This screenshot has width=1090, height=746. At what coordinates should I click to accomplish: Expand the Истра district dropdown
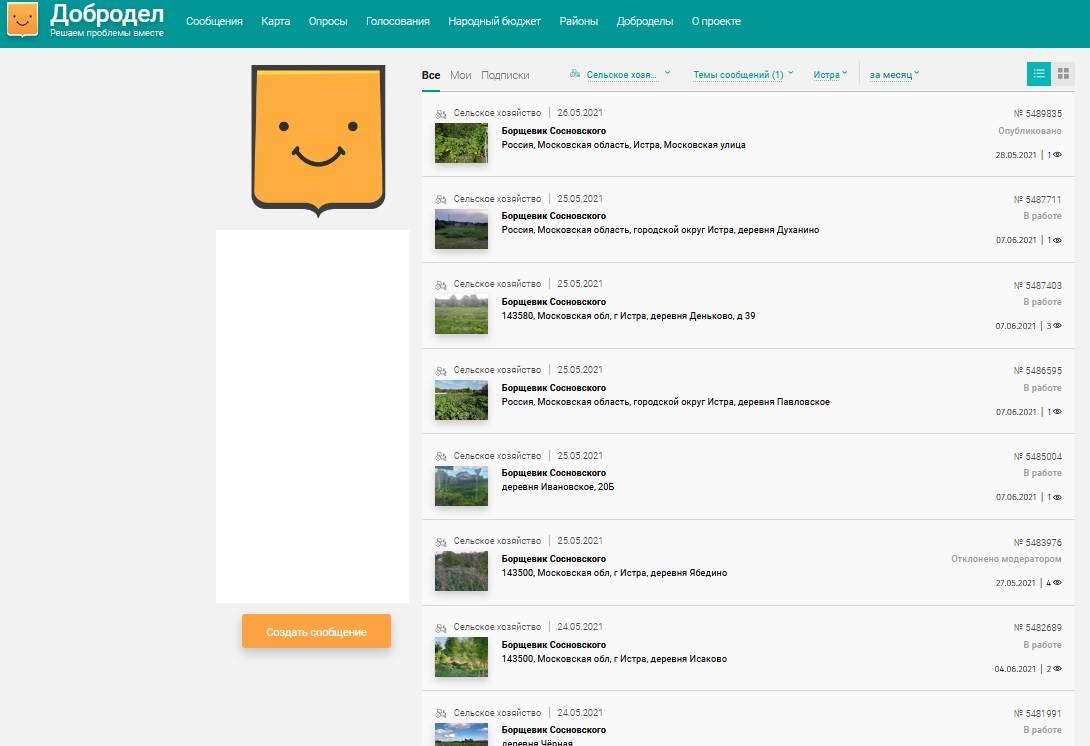pyautogui.click(x=830, y=75)
